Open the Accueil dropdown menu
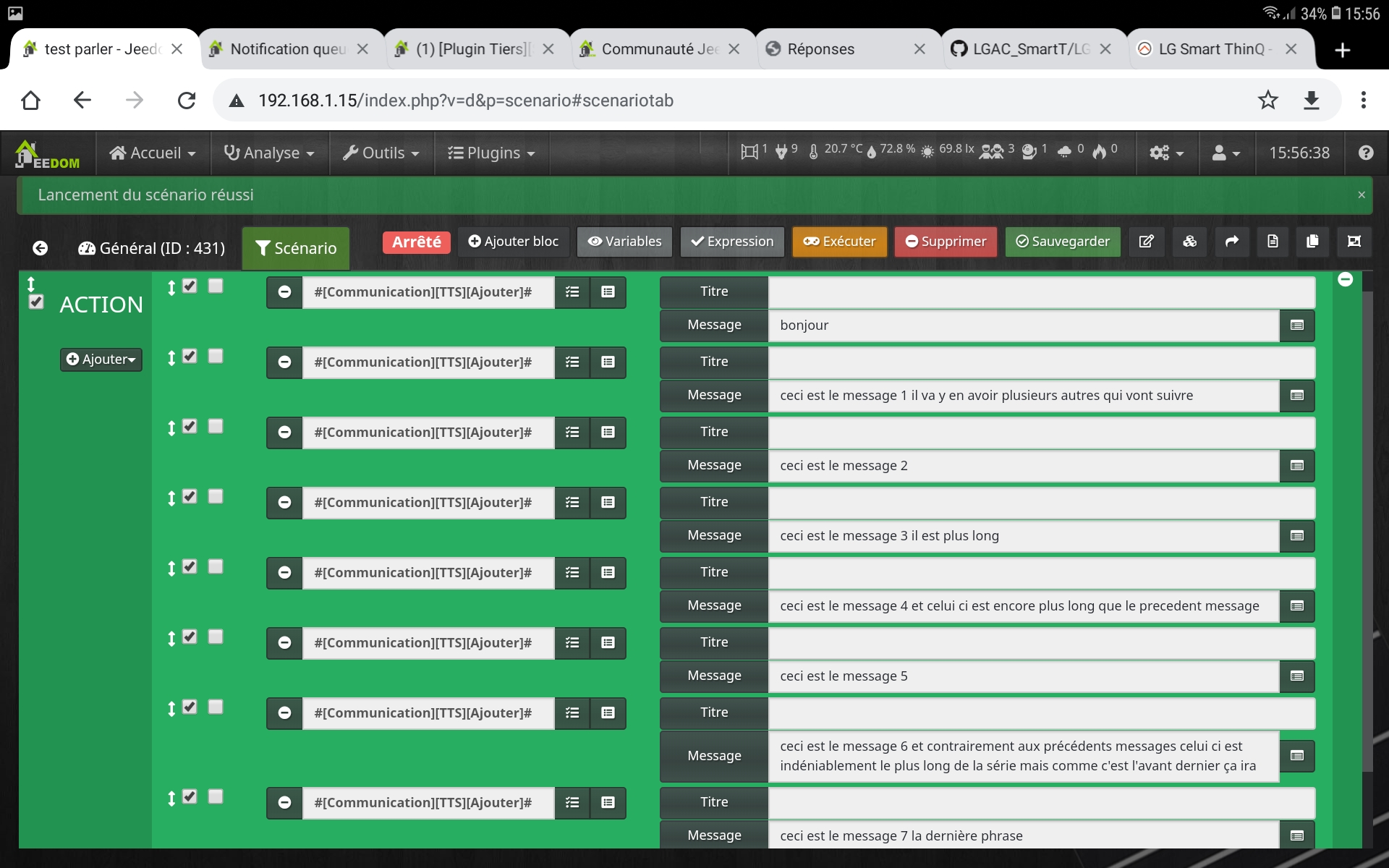The height and width of the screenshot is (868, 1389). coord(153,153)
